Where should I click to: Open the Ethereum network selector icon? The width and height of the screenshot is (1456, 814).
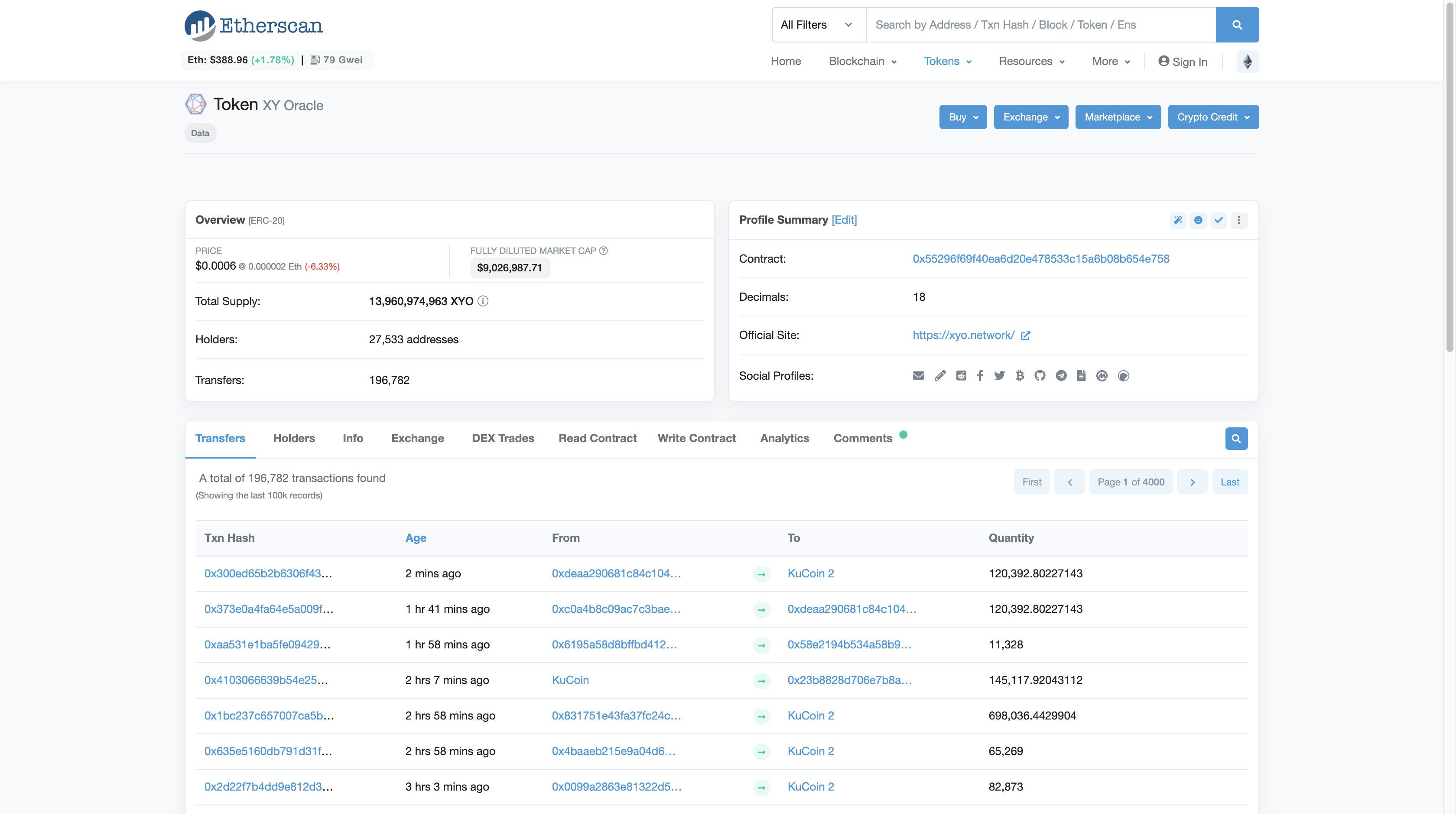pos(1248,61)
